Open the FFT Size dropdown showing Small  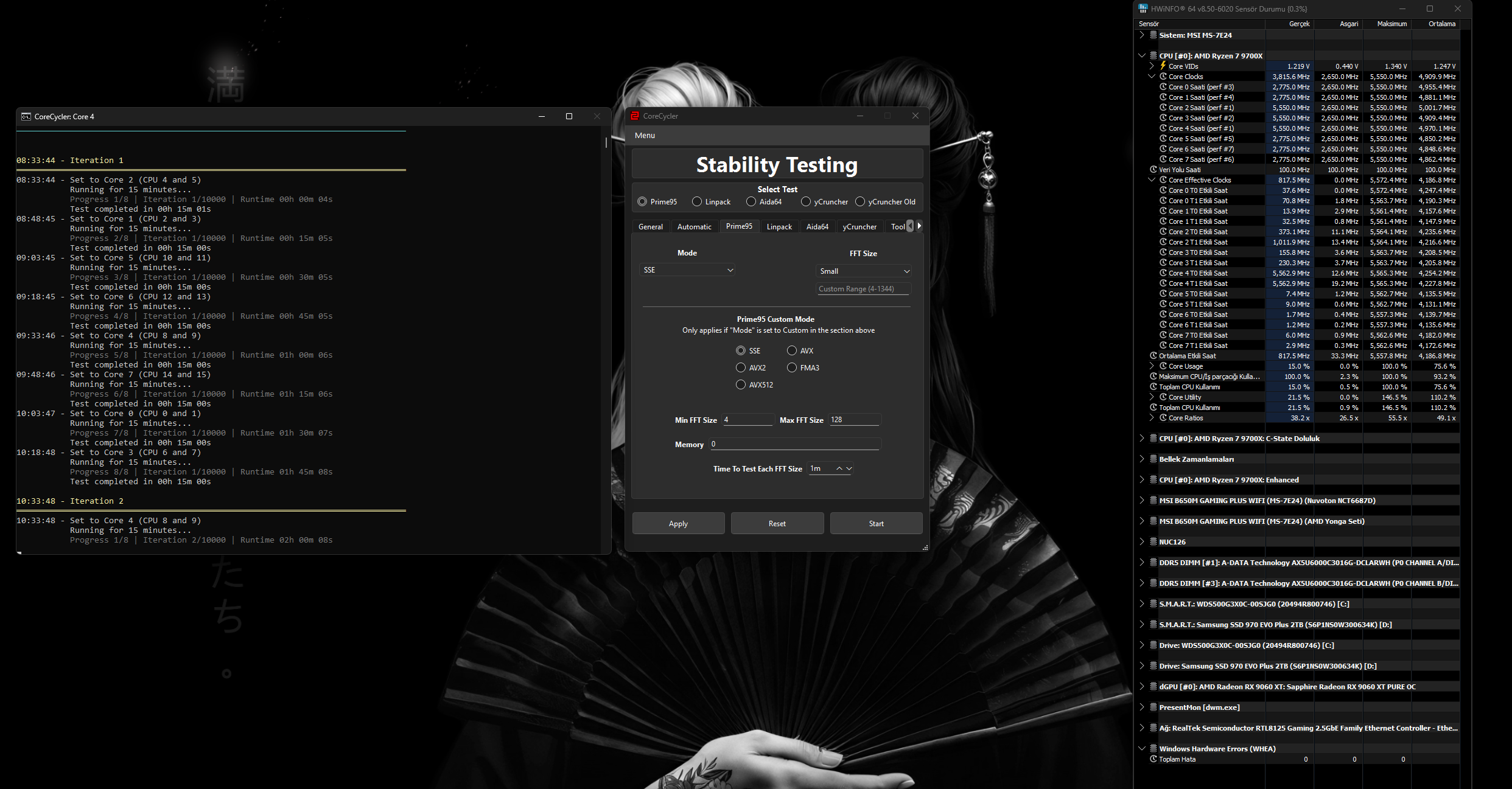tap(863, 271)
